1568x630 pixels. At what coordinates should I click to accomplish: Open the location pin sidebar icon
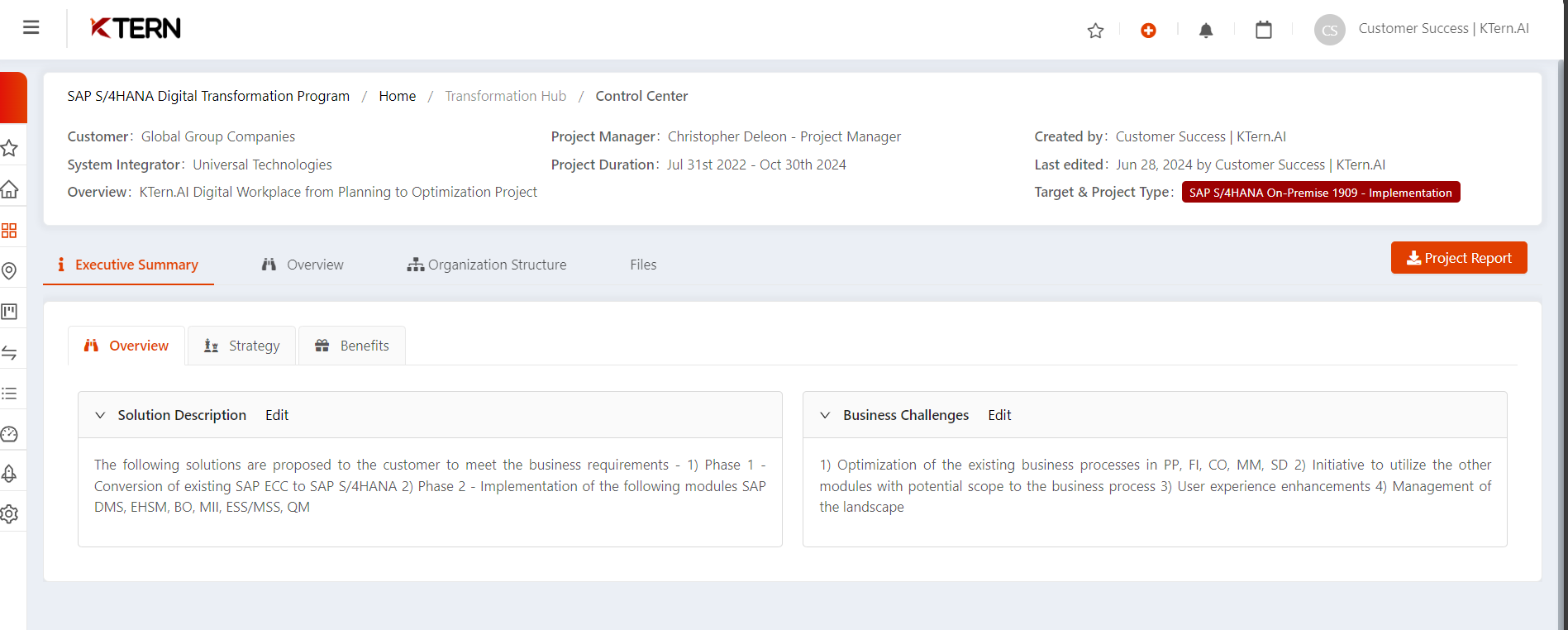[x=9, y=271]
